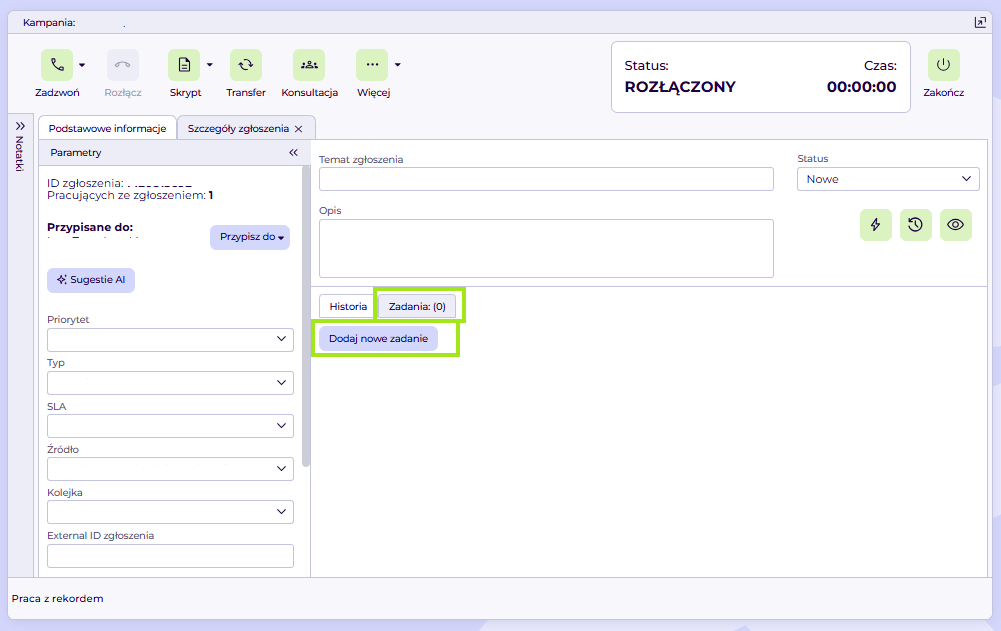This screenshot has width=1001, height=631.
Task: Click the External ID zgłoszenia field
Action: pyautogui.click(x=170, y=556)
